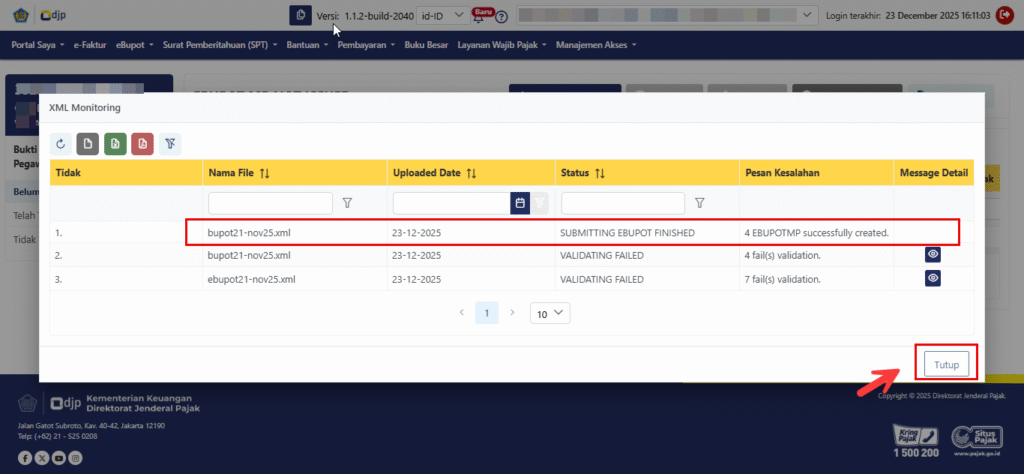Open the id-ID language dropdown
This screenshot has width=1024, height=474.
click(441, 16)
